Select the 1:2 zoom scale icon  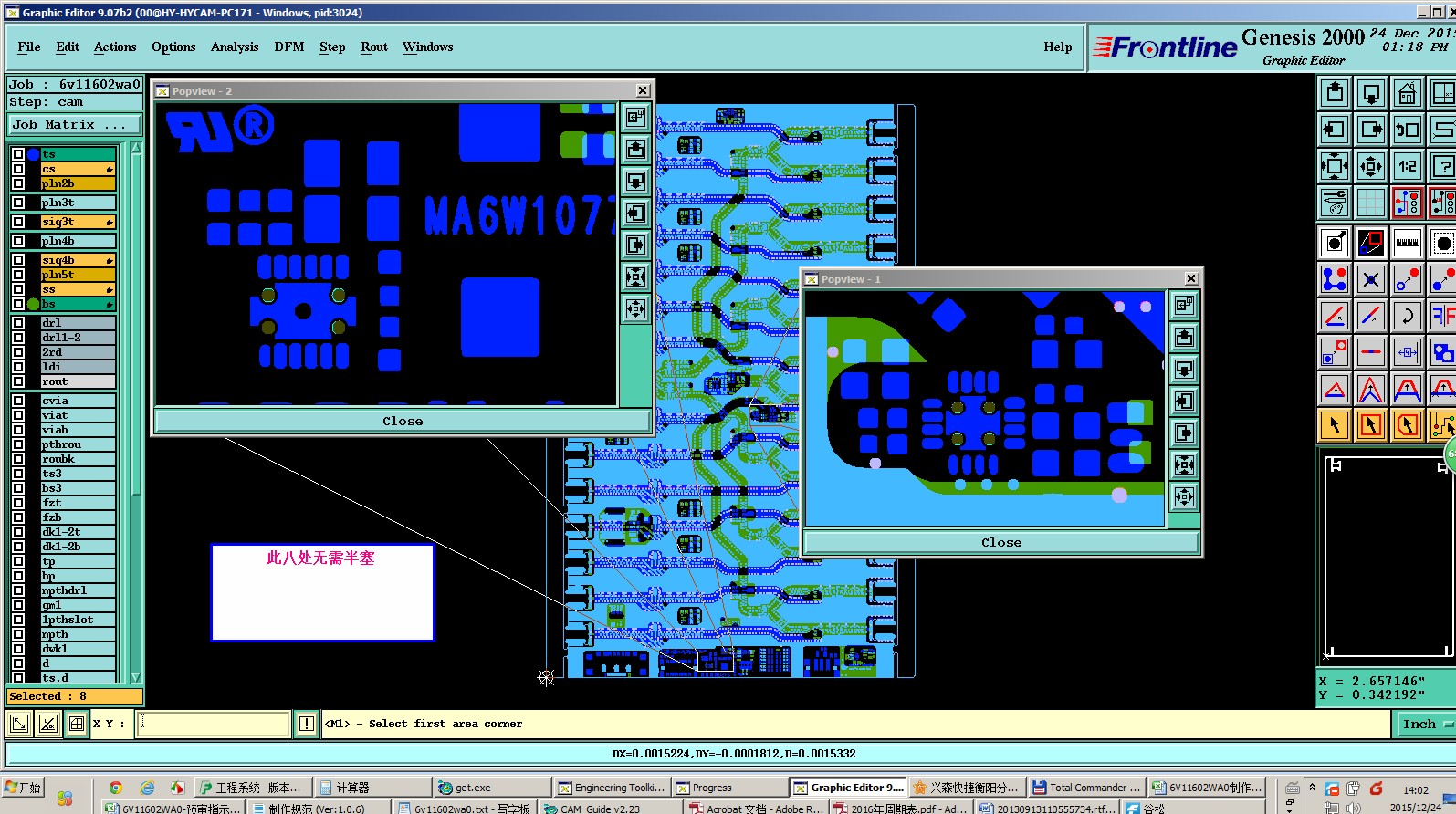1407,166
